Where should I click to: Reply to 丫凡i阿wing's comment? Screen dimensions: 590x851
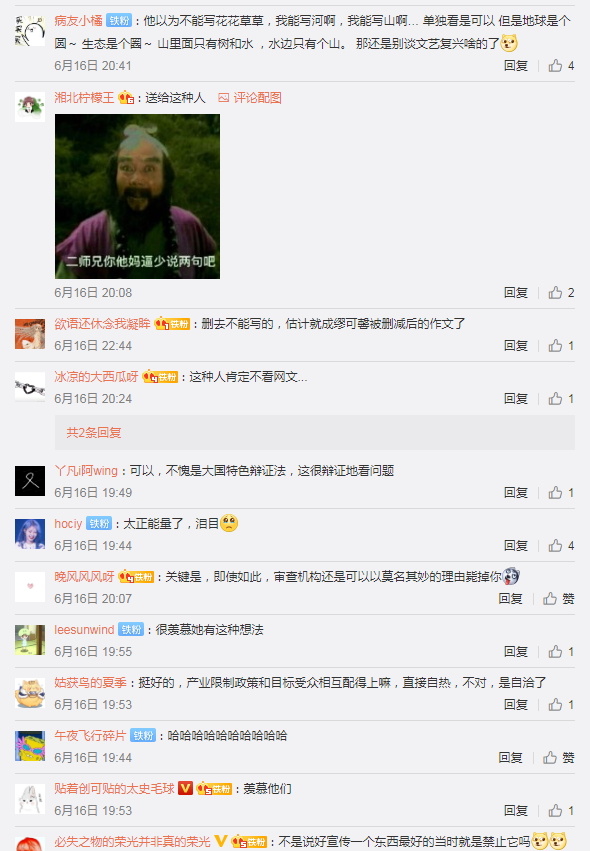coord(516,492)
